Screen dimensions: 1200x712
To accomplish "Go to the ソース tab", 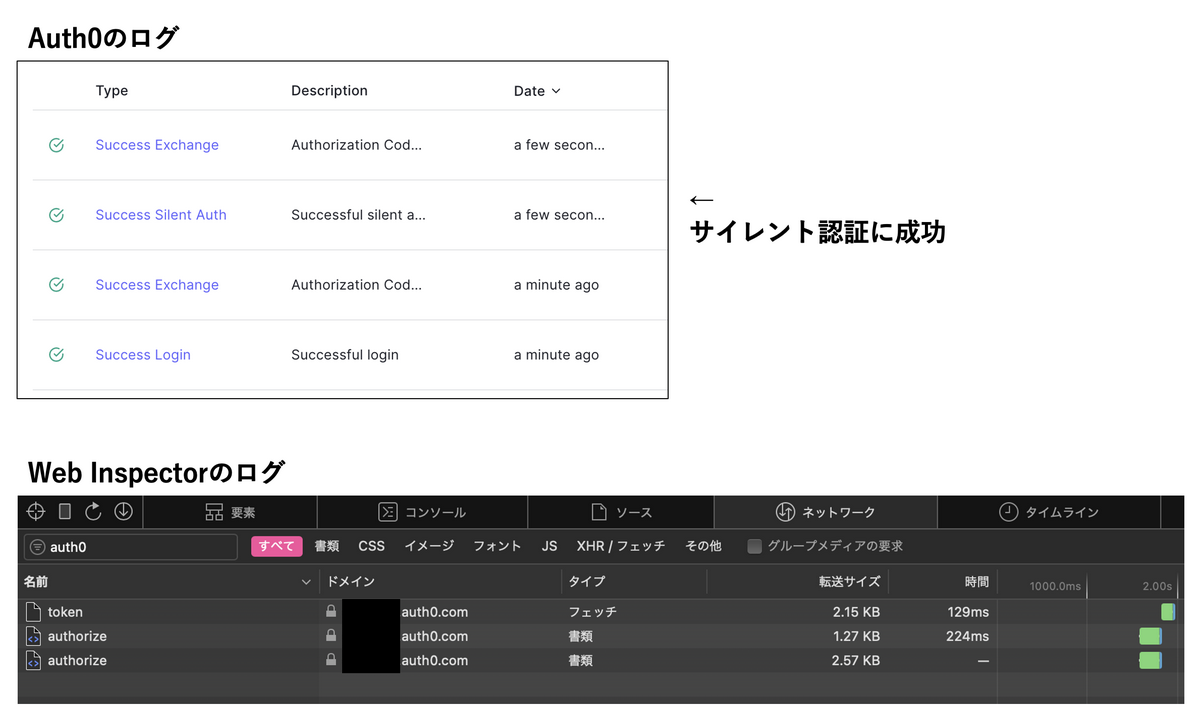I will coord(621,512).
